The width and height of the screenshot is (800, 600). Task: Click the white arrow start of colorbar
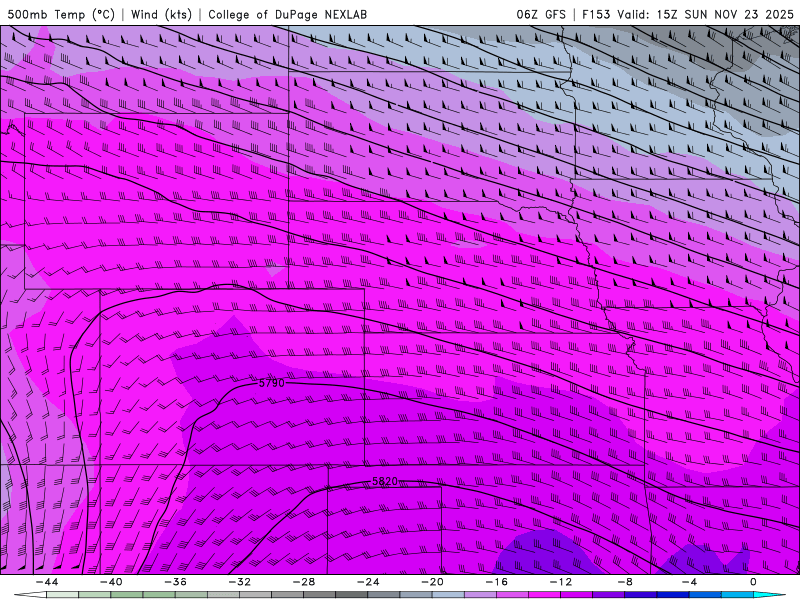pyautogui.click(x=30, y=595)
